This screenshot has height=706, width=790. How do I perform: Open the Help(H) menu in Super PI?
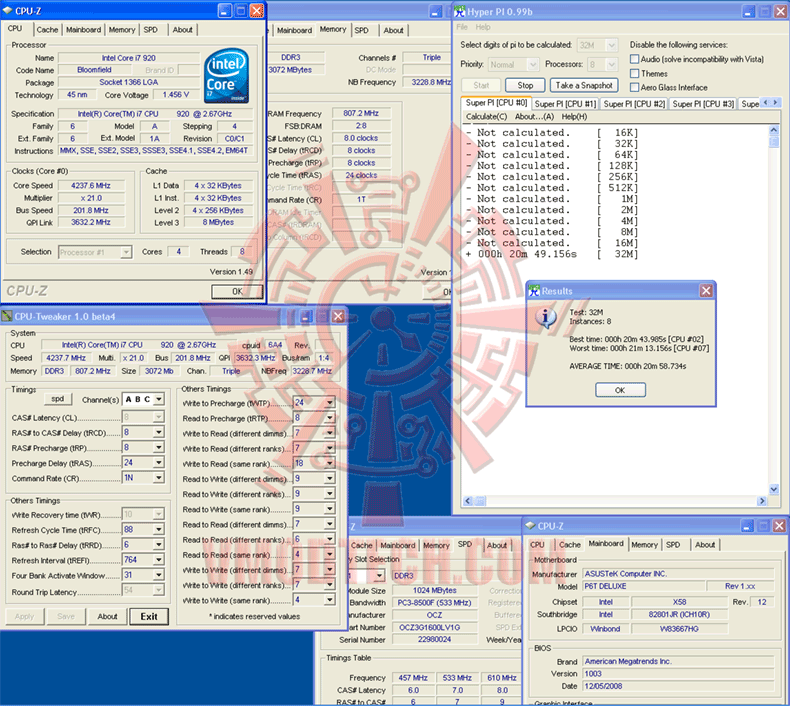click(574, 117)
